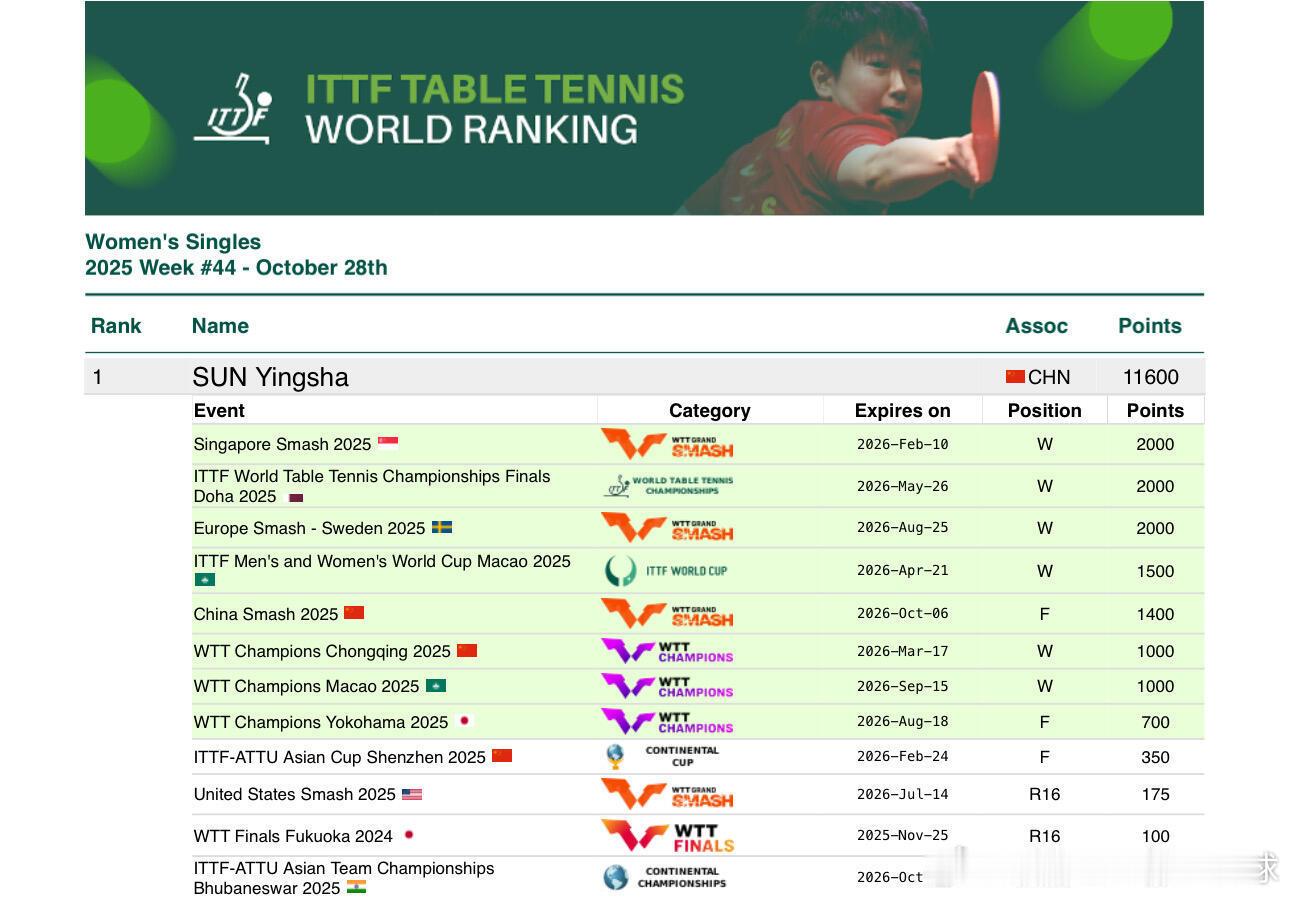Click the 1400 points cell

pyautogui.click(x=1155, y=614)
